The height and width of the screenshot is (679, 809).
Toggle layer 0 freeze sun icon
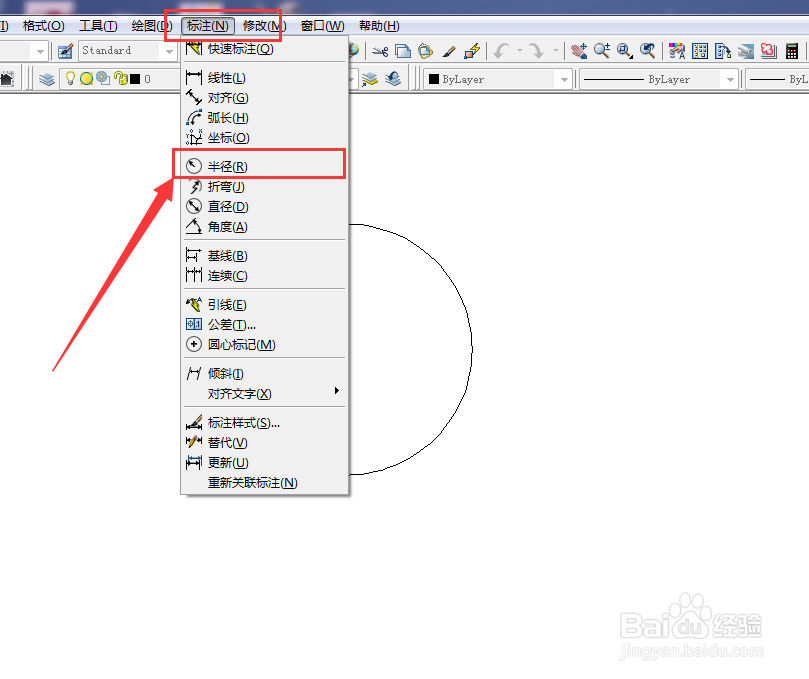87,78
